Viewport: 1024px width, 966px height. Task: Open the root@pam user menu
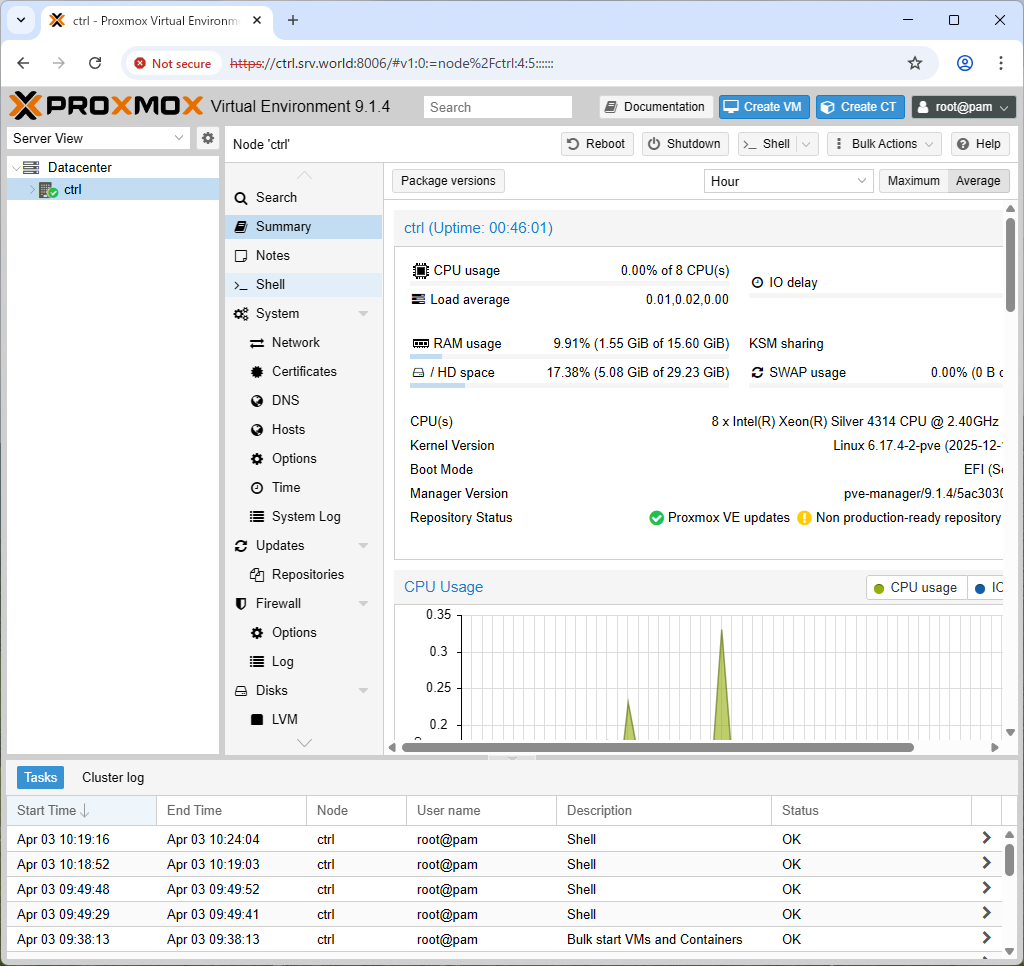(x=963, y=107)
